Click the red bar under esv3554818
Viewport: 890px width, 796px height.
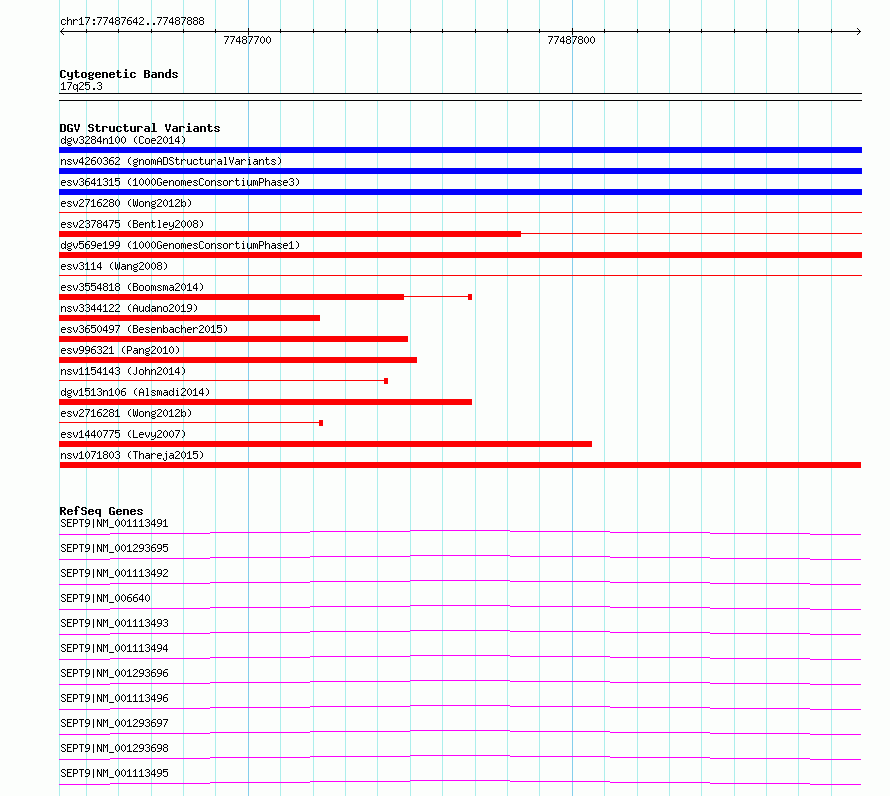coord(232,297)
